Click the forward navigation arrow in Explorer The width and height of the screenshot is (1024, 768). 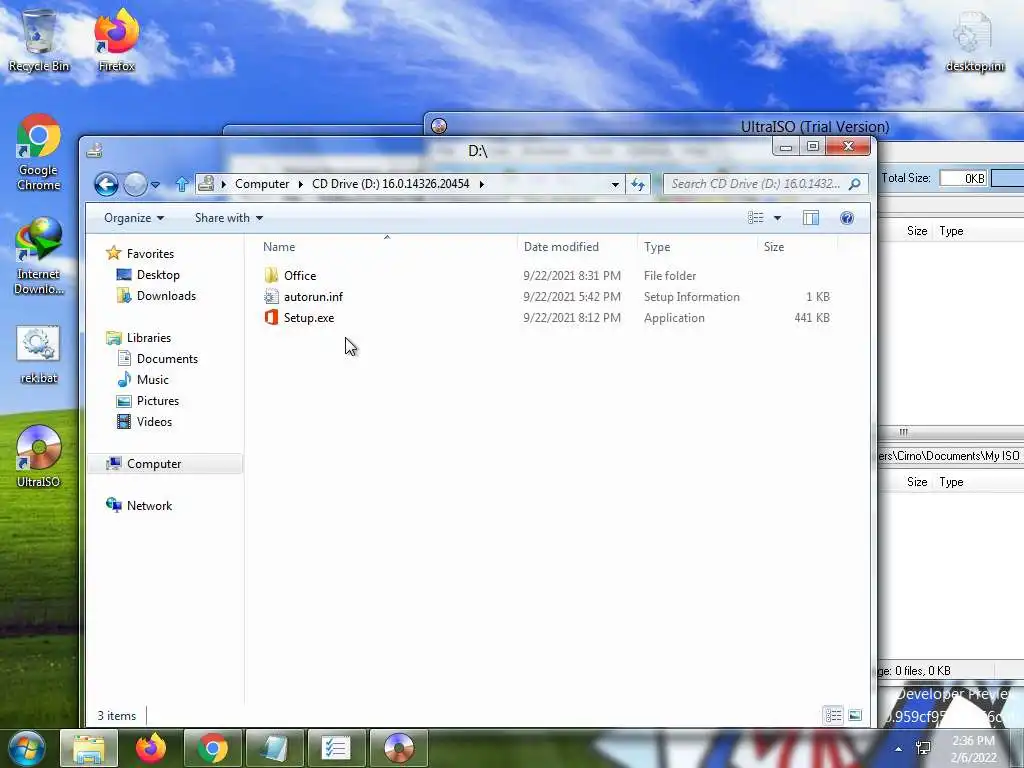135,184
